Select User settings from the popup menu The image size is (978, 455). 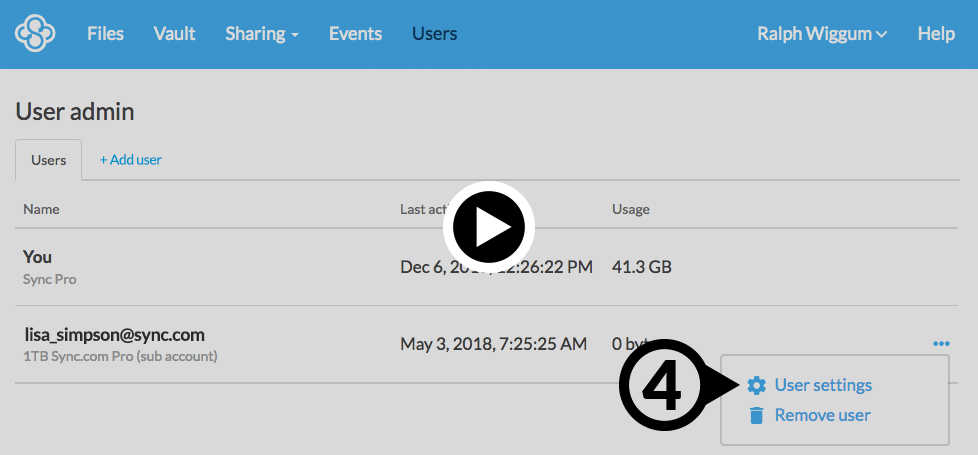click(x=822, y=385)
